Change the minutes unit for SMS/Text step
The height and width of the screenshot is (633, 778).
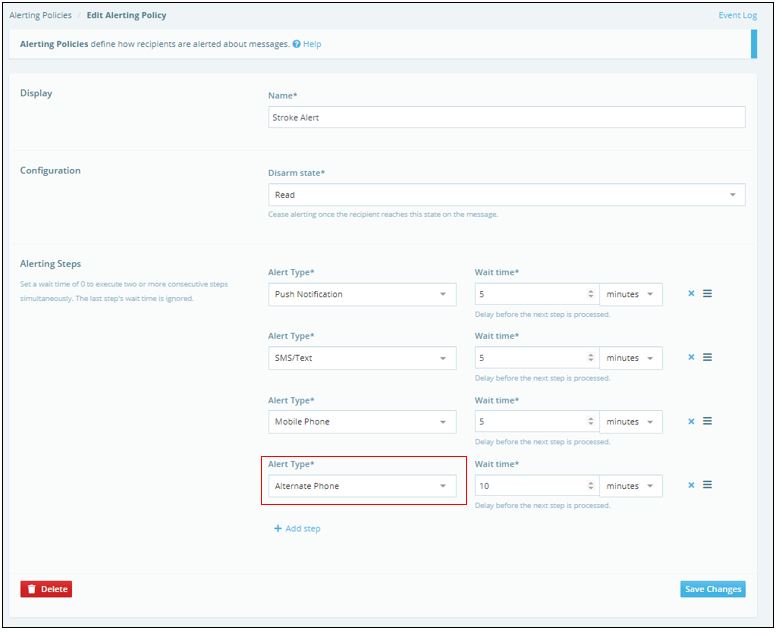tap(630, 358)
